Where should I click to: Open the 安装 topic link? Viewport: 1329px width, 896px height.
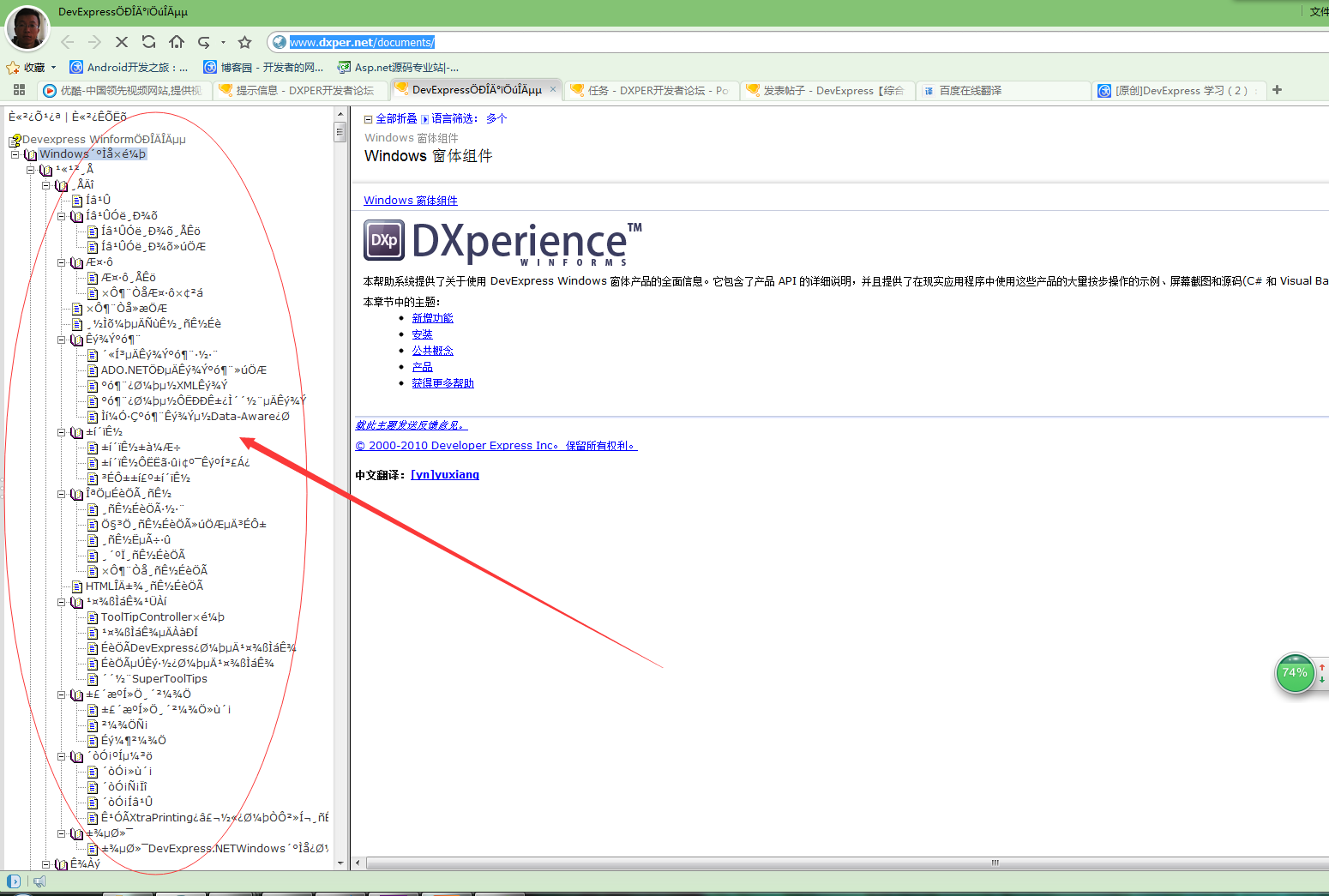point(422,334)
